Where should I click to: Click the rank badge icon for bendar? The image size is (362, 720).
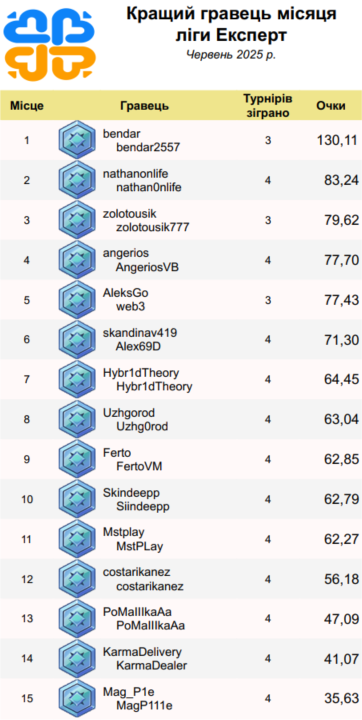77,140
